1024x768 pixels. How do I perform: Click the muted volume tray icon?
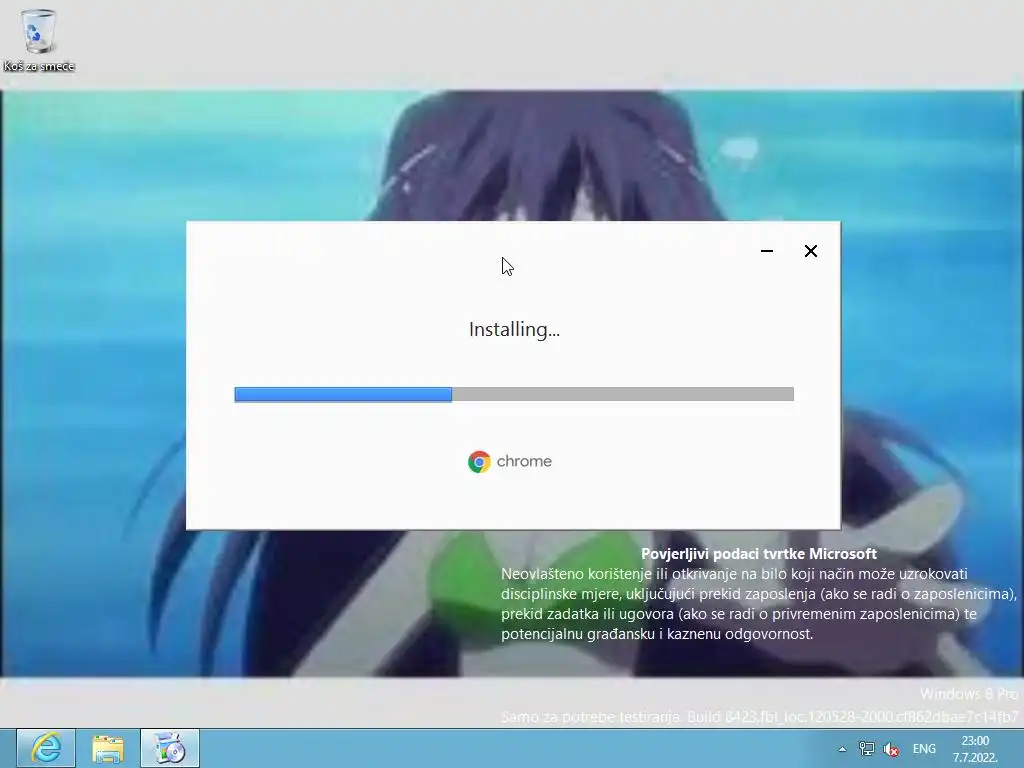coord(891,750)
